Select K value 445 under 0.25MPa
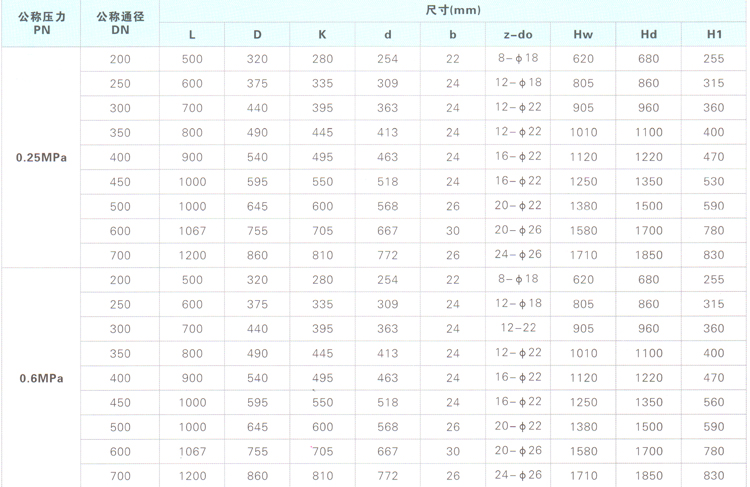Image resolution: width=750 pixels, height=487 pixels. click(x=322, y=133)
